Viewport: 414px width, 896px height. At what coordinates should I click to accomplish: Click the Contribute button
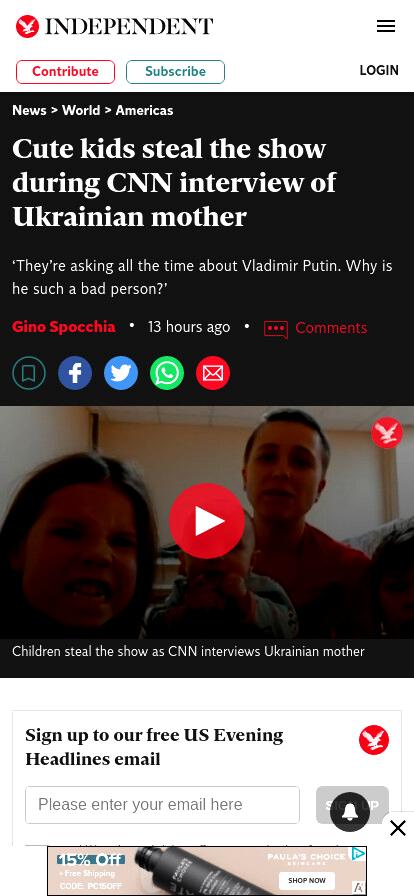point(65,72)
